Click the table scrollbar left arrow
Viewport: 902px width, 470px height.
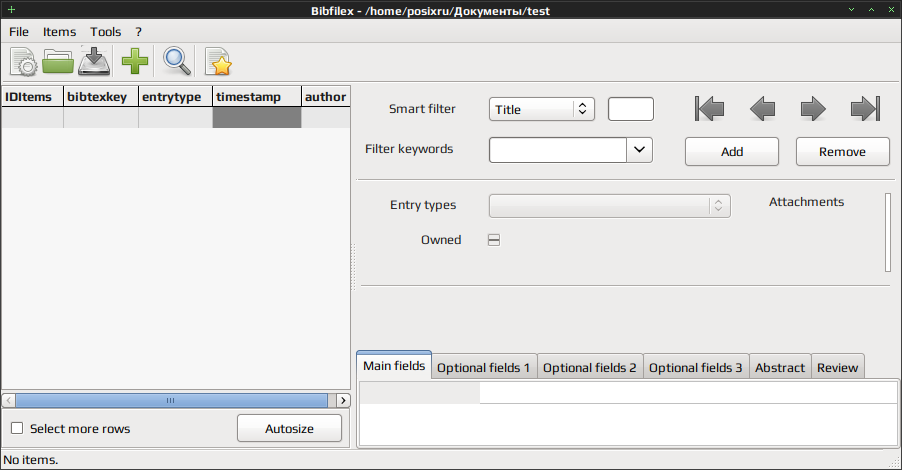pos(8,400)
